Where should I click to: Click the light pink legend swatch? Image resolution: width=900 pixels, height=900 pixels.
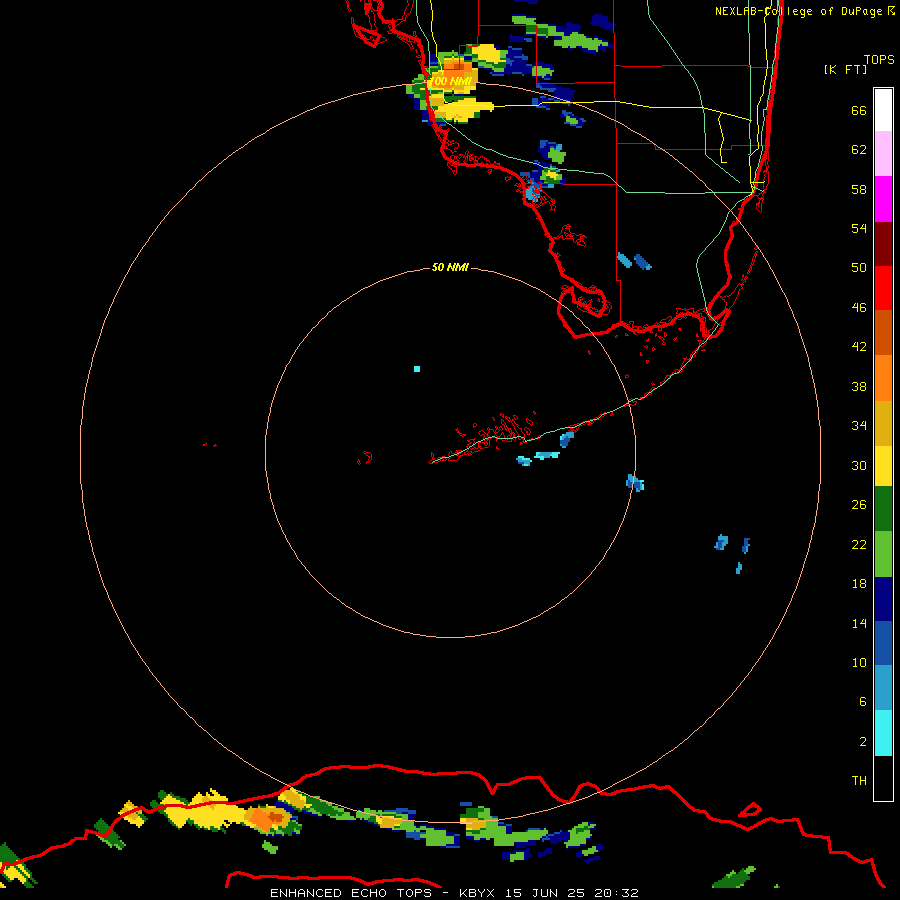pos(883,154)
